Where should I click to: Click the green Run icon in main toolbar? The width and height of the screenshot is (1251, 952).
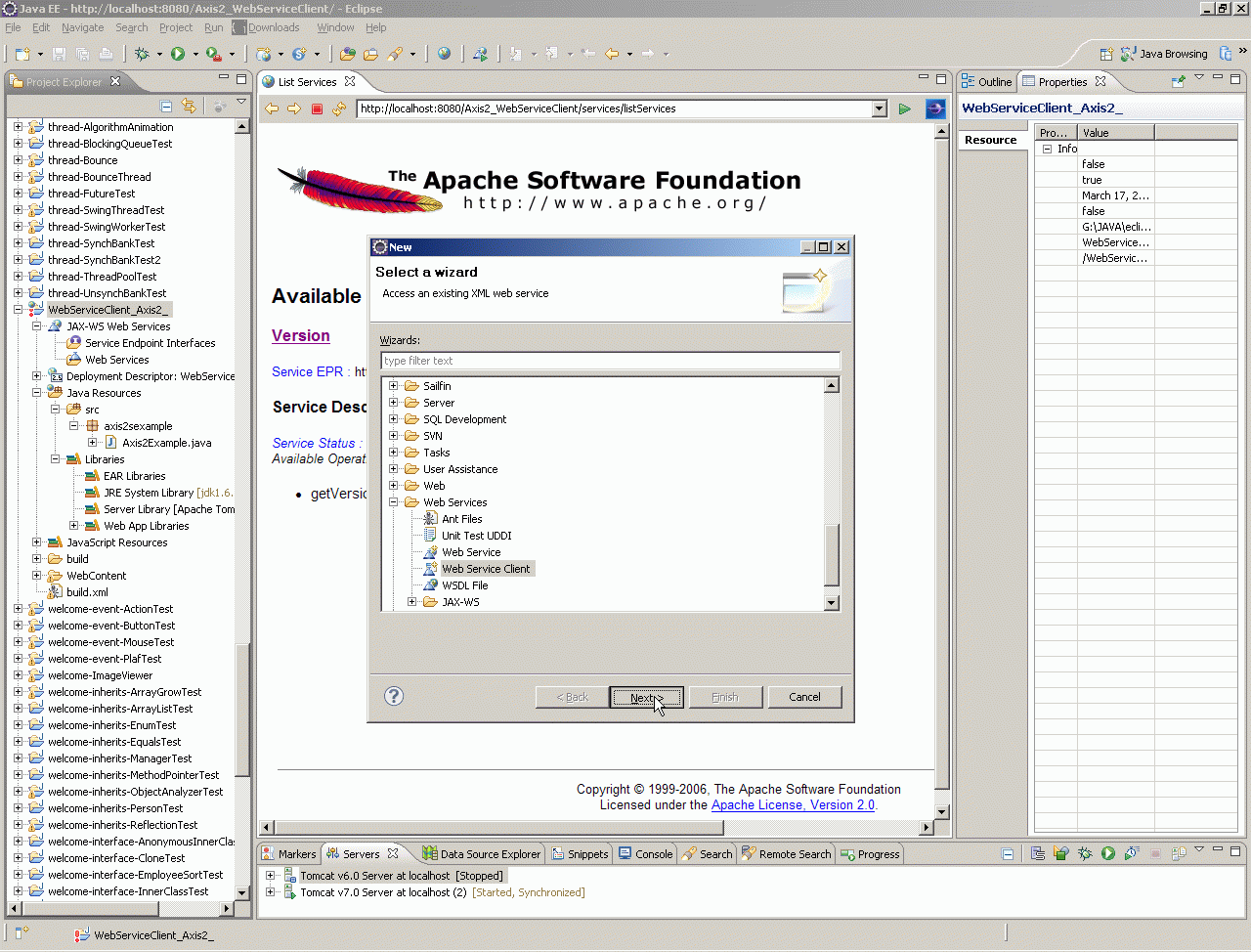pos(178,54)
